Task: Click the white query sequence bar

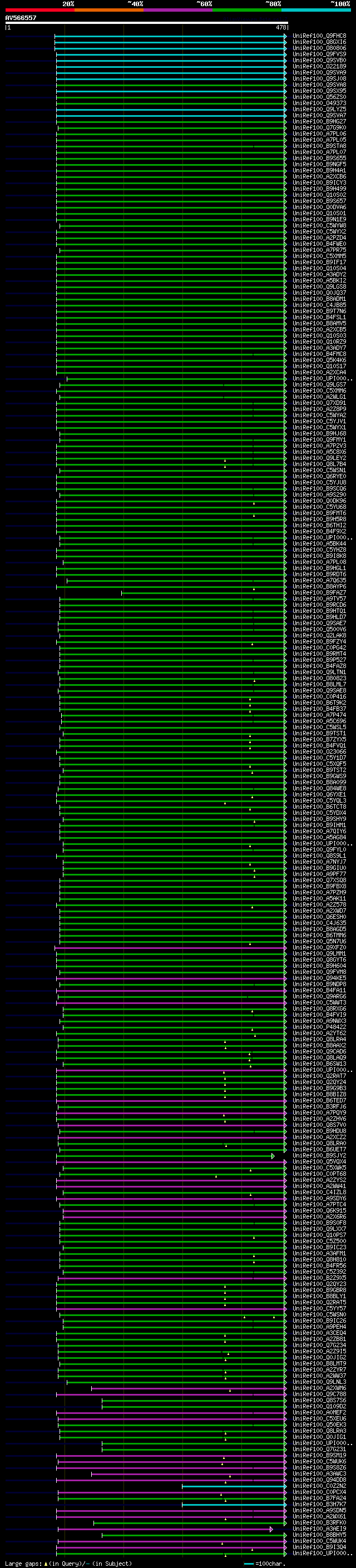Action: click(147, 22)
